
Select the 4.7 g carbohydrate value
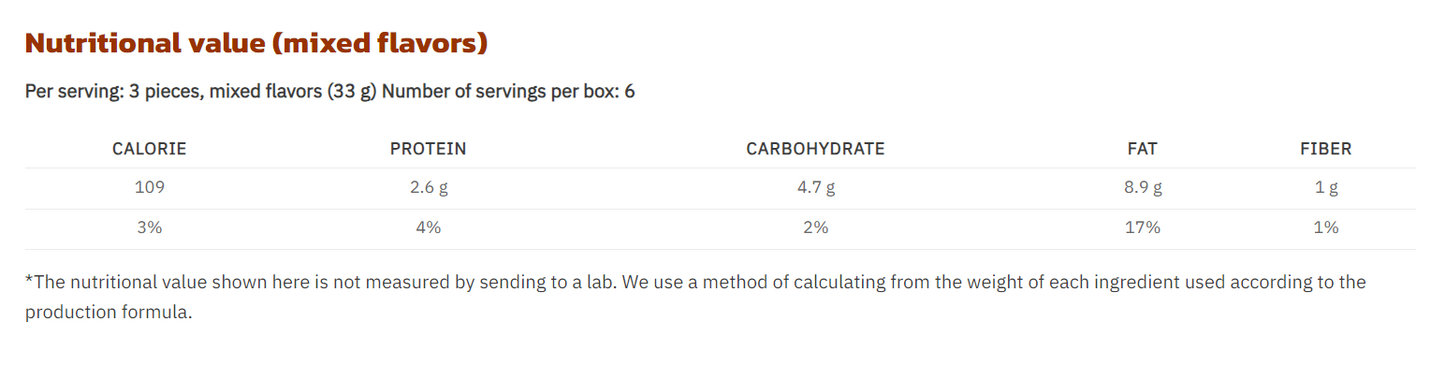tap(815, 188)
